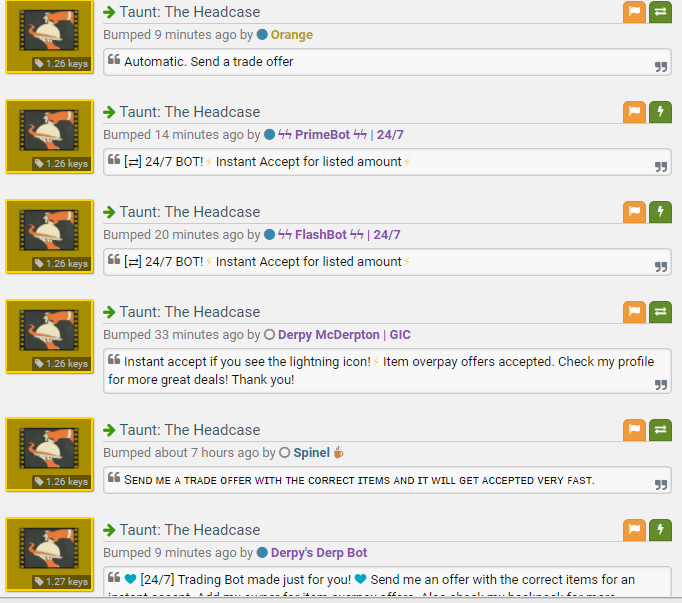The image size is (682, 603).
Task: Click Derpy's Derp Bot lightning trade icon
Action: point(660,530)
